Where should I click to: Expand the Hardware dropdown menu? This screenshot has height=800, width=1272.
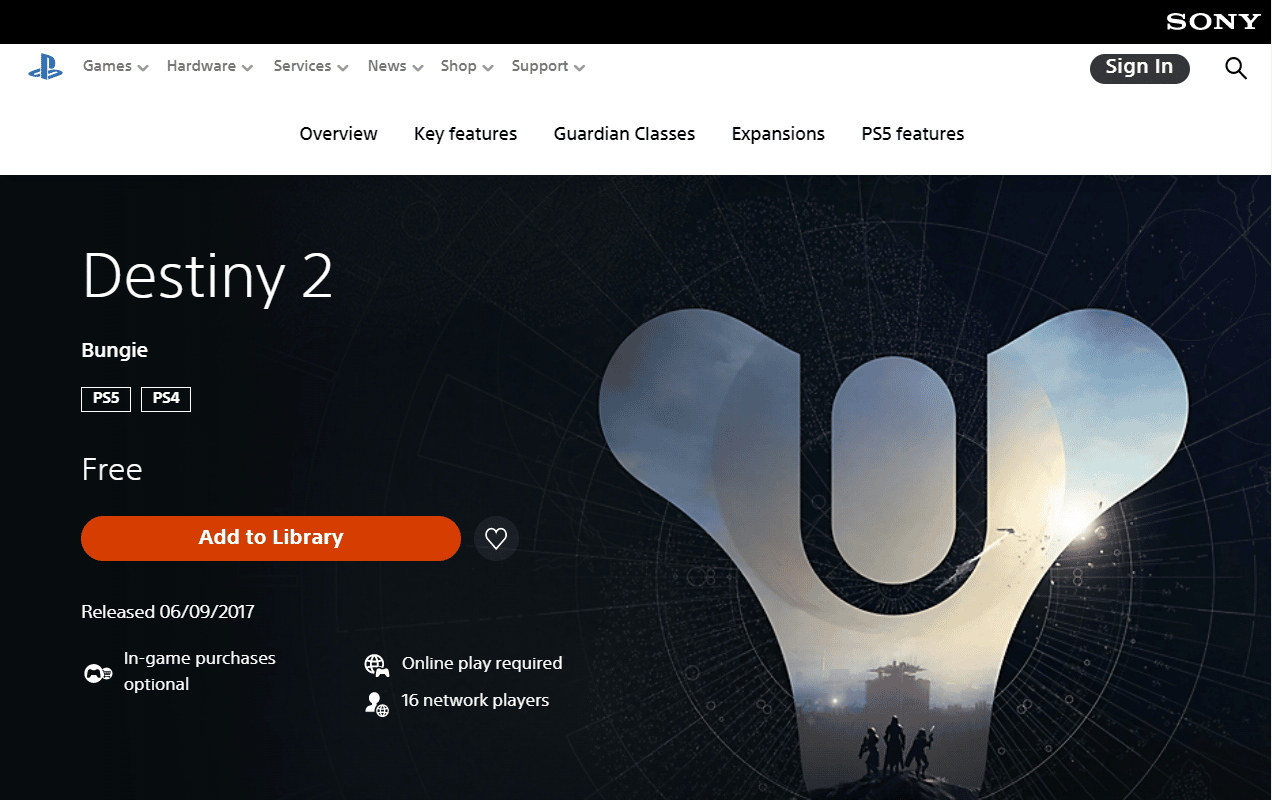[209, 67]
